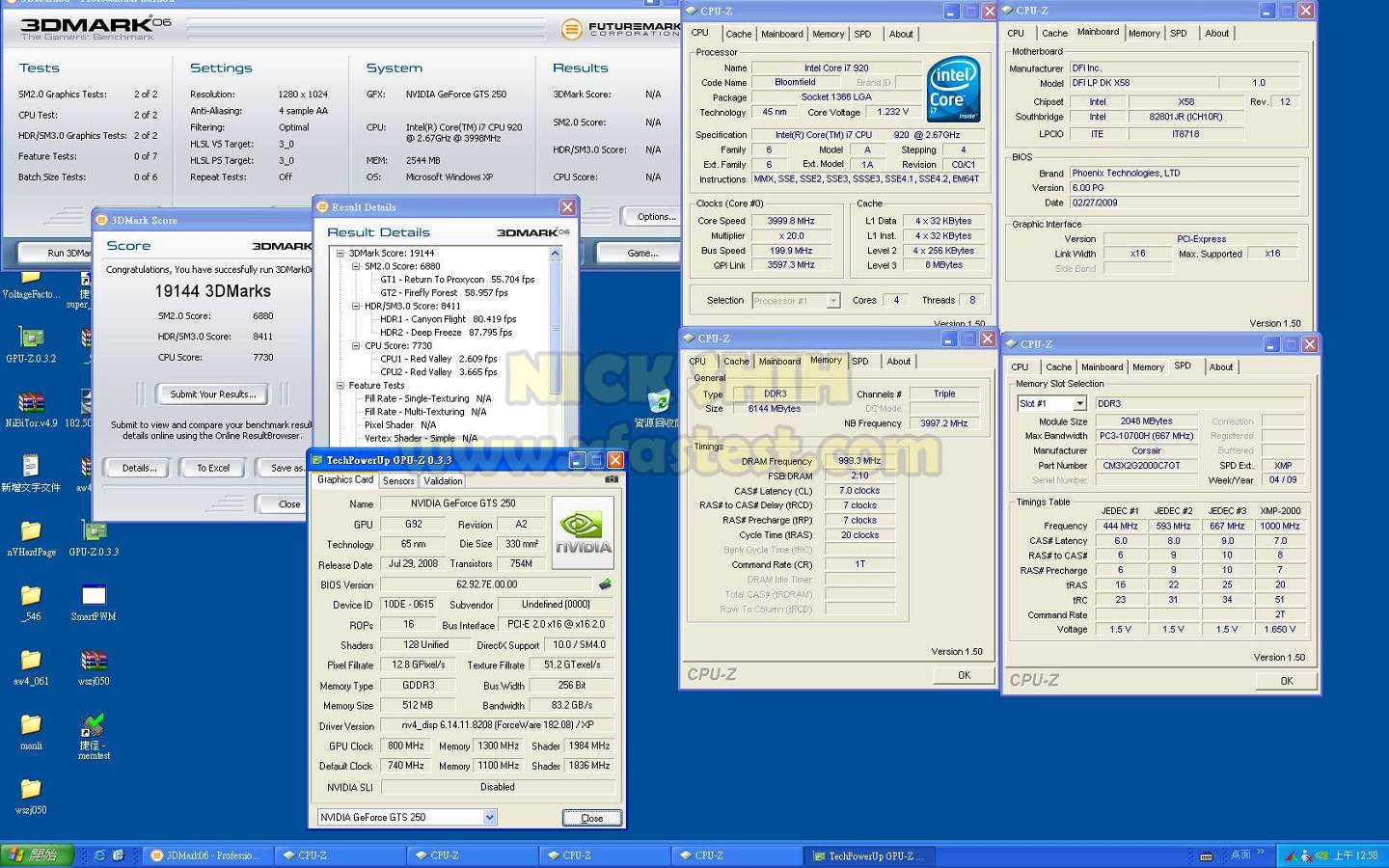Image resolution: width=1389 pixels, height=868 pixels.
Task: Click Options... button in 3DMark06
Action: point(657,216)
